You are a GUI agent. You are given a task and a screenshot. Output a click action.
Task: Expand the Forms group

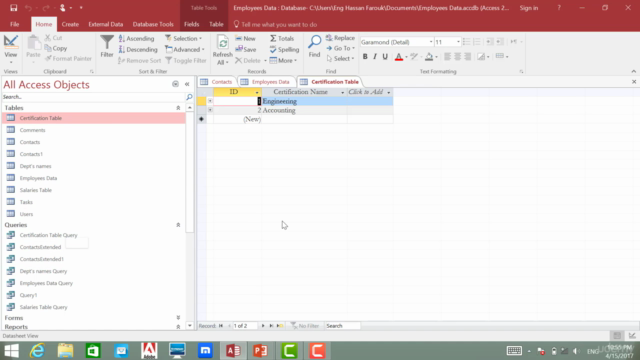178,318
